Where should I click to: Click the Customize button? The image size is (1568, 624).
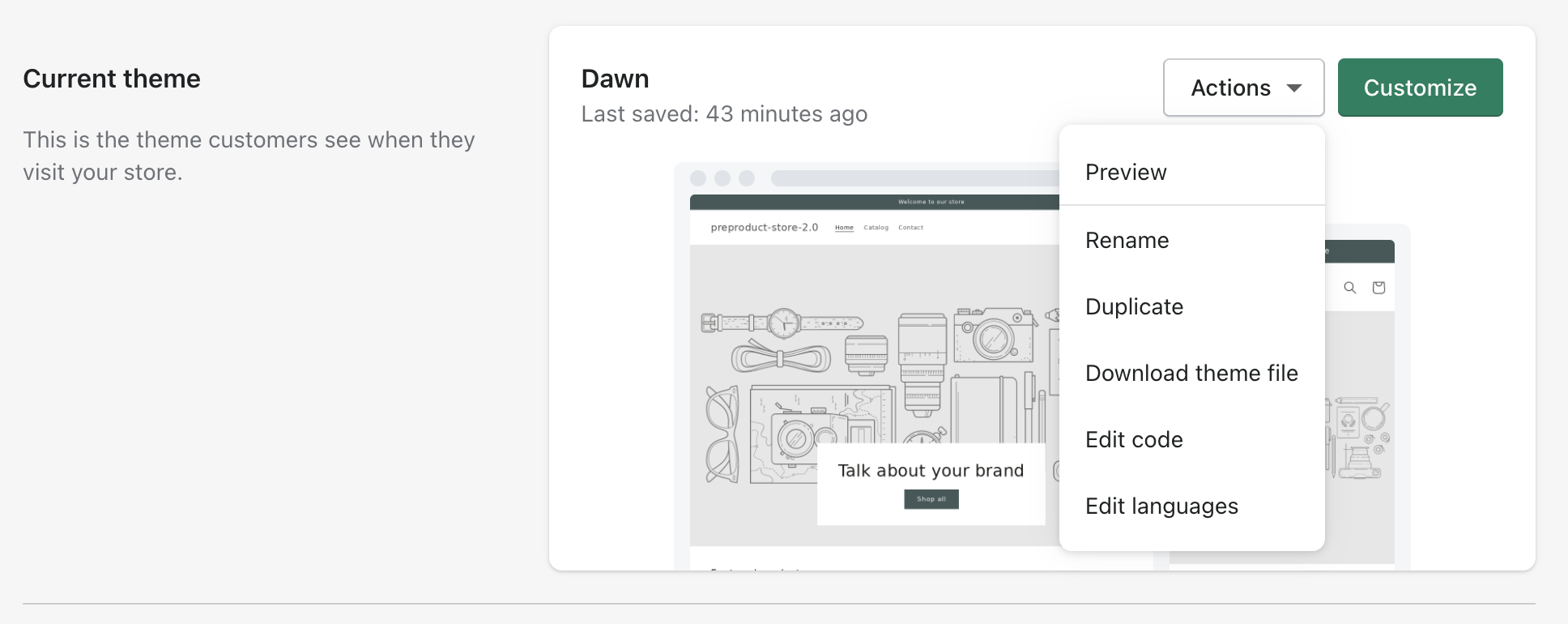click(1420, 88)
